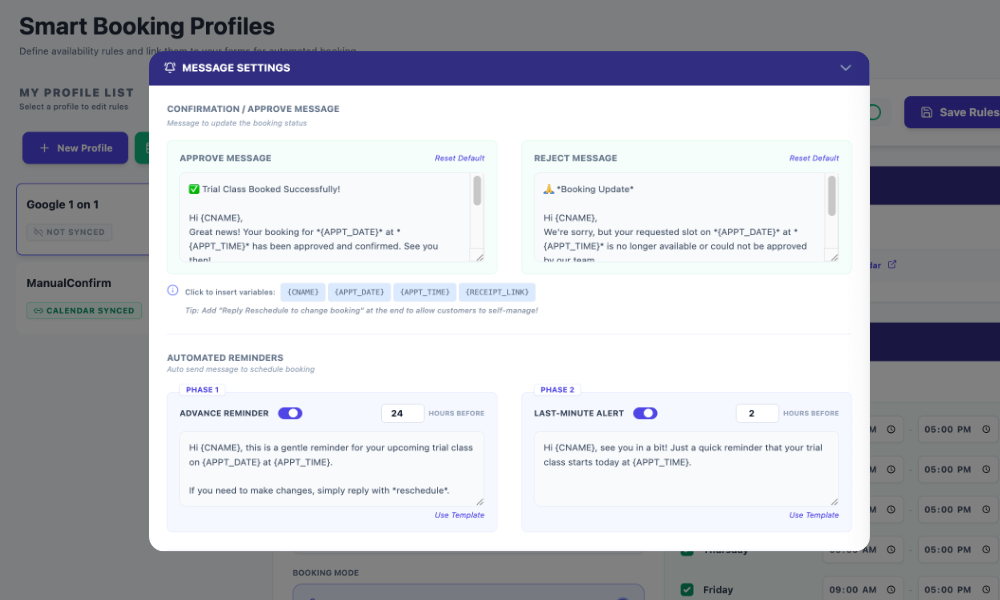The height and width of the screenshot is (600, 1000).
Task: Edit the Last-Minute Alert message text
Action: pos(686,469)
